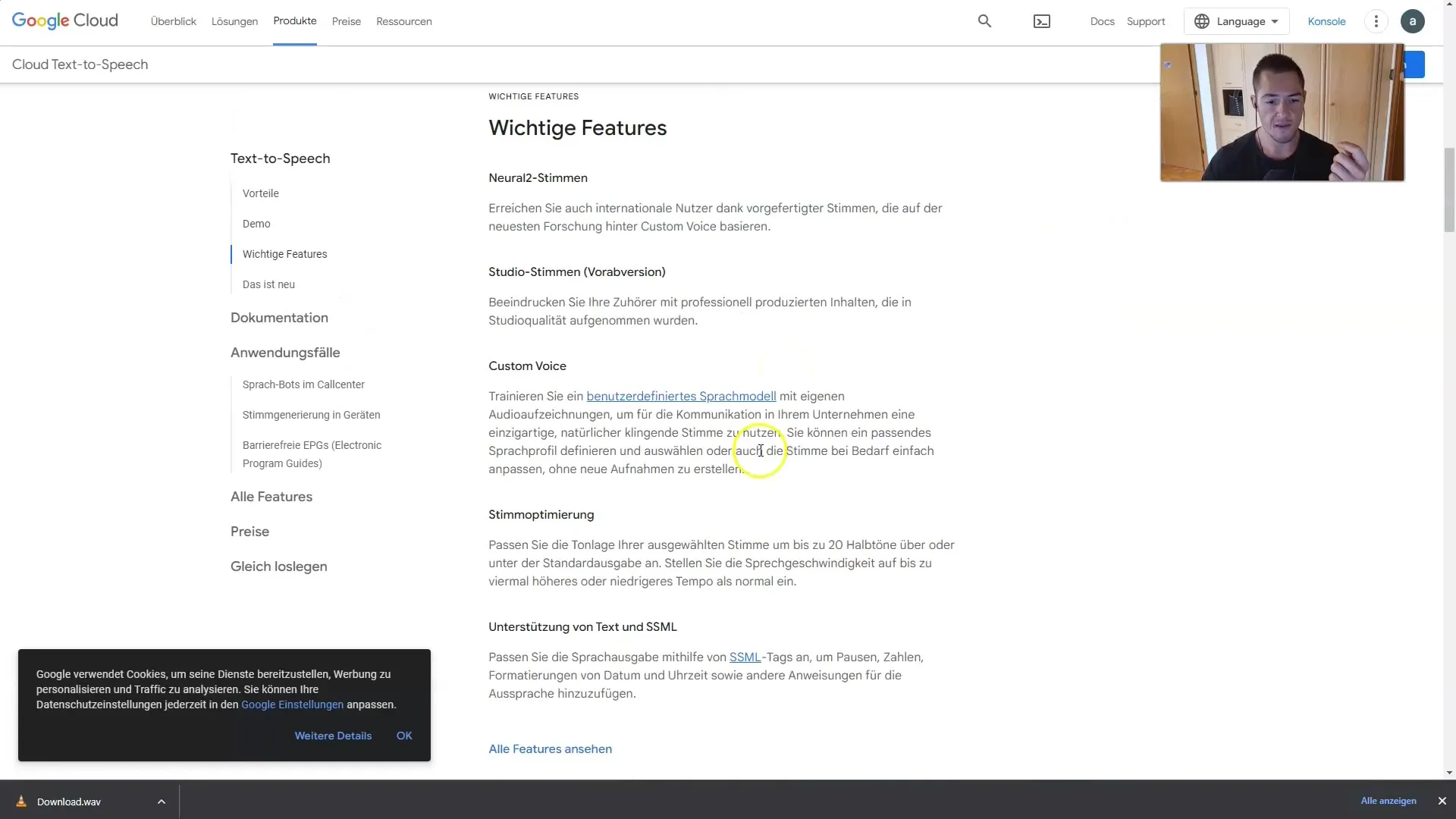Click the more options vertical dots icon
This screenshot has height=819, width=1456.
coord(1376,21)
